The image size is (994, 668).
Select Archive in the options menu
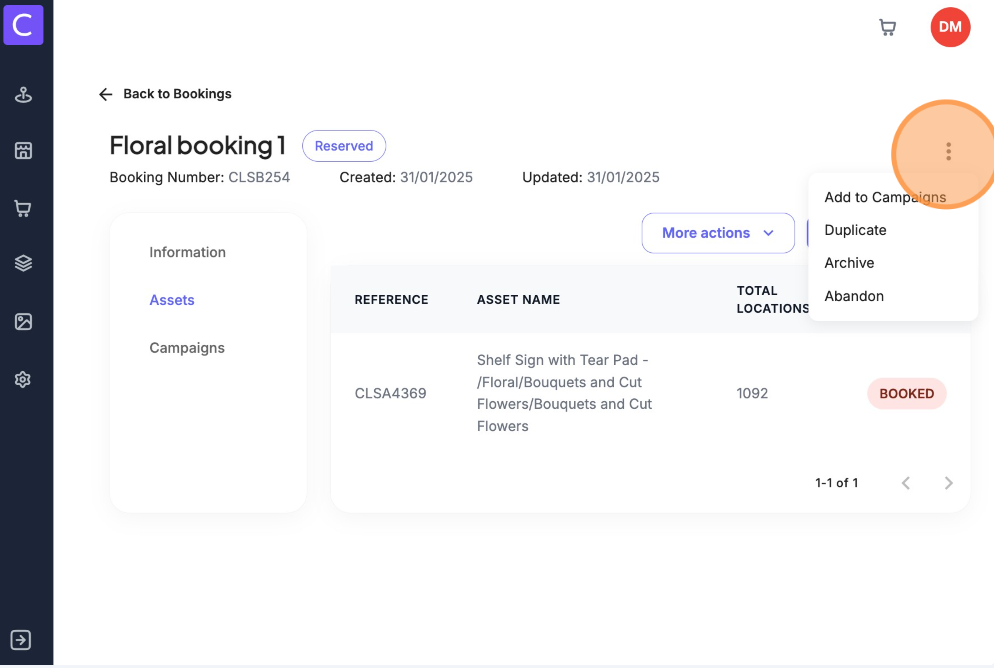(849, 263)
